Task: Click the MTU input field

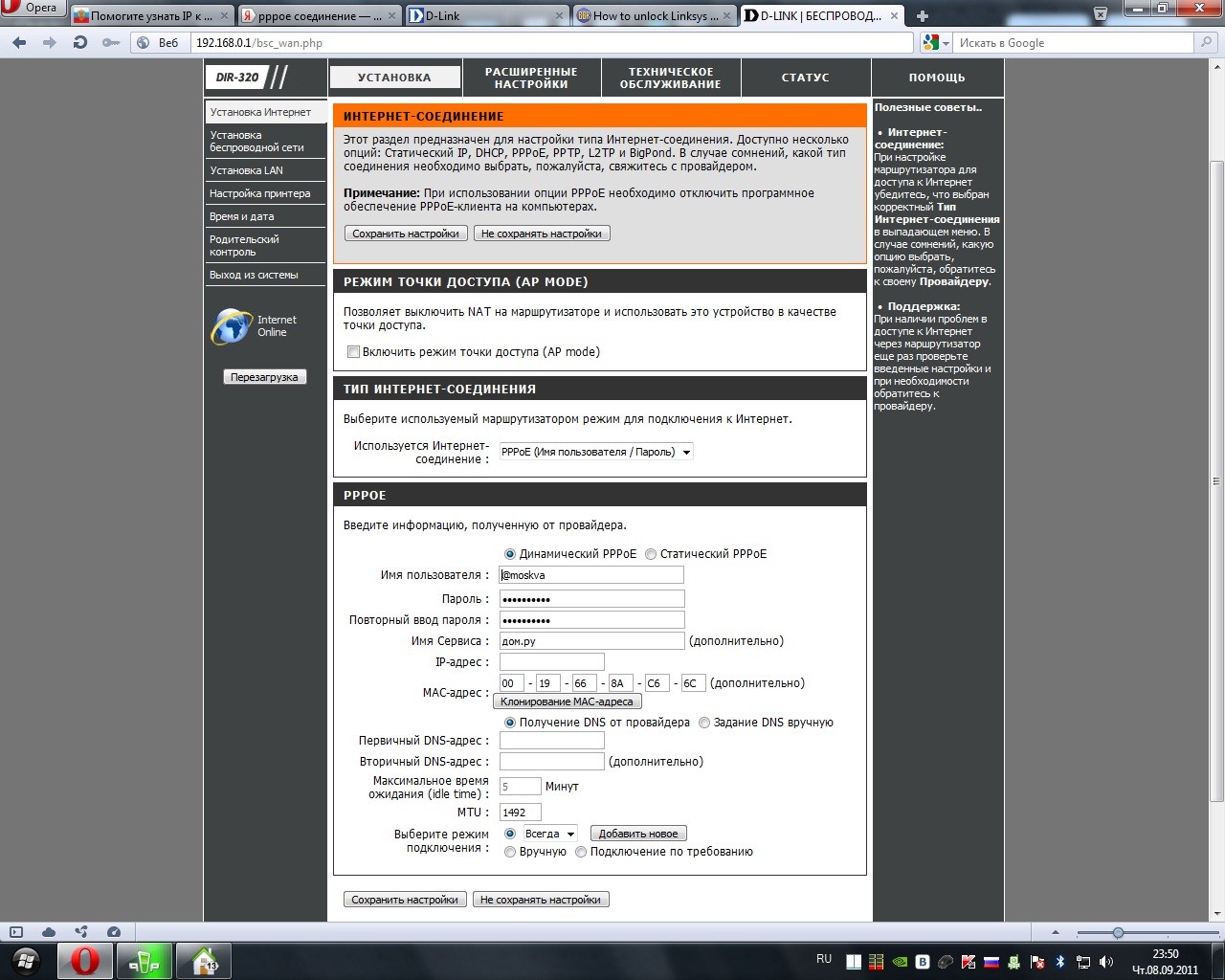Action: click(521, 813)
